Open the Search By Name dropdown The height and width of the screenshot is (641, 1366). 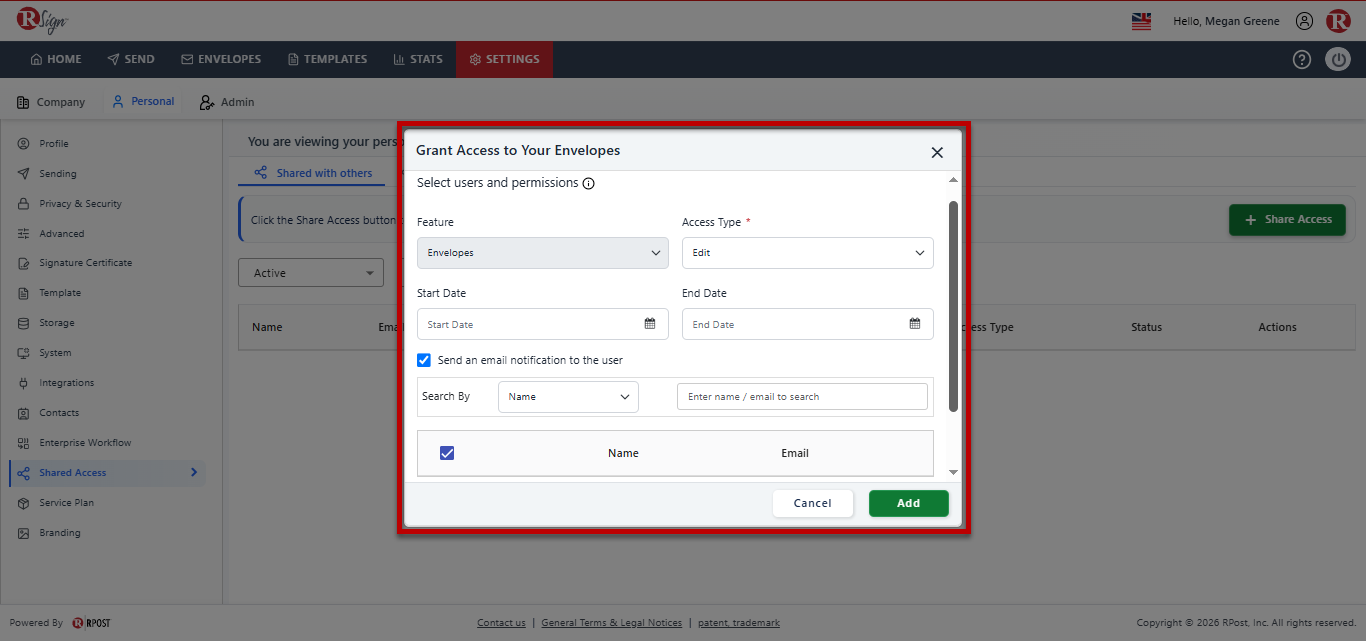568,397
